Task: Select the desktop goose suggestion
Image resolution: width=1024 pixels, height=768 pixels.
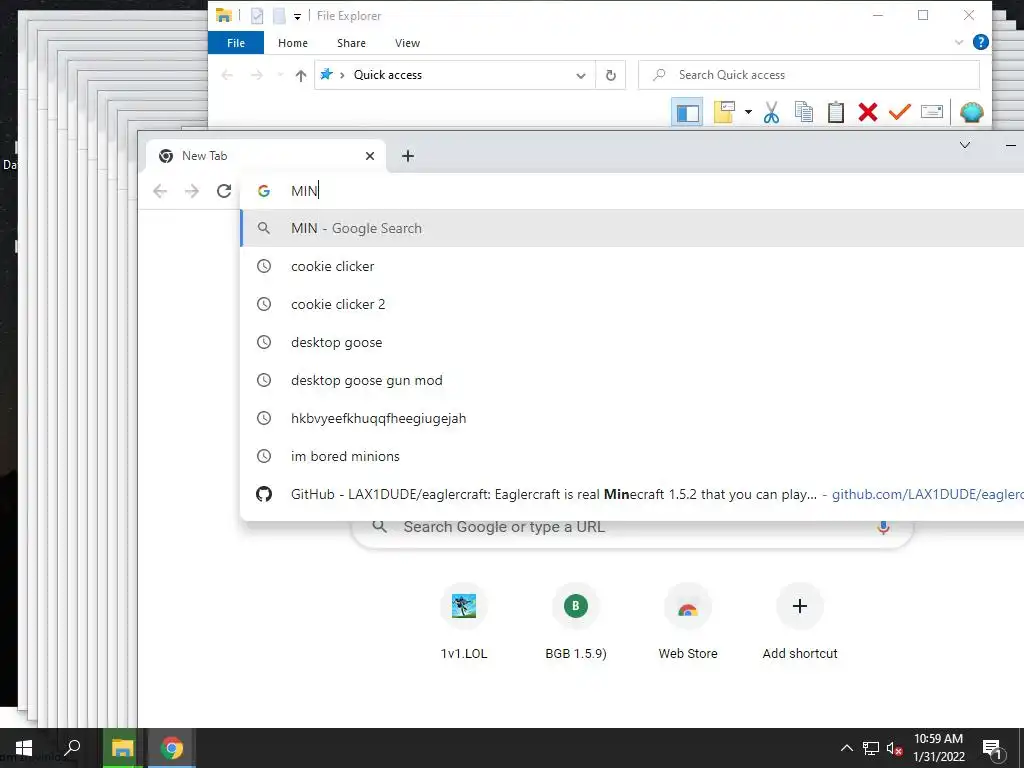Action: (x=632, y=342)
